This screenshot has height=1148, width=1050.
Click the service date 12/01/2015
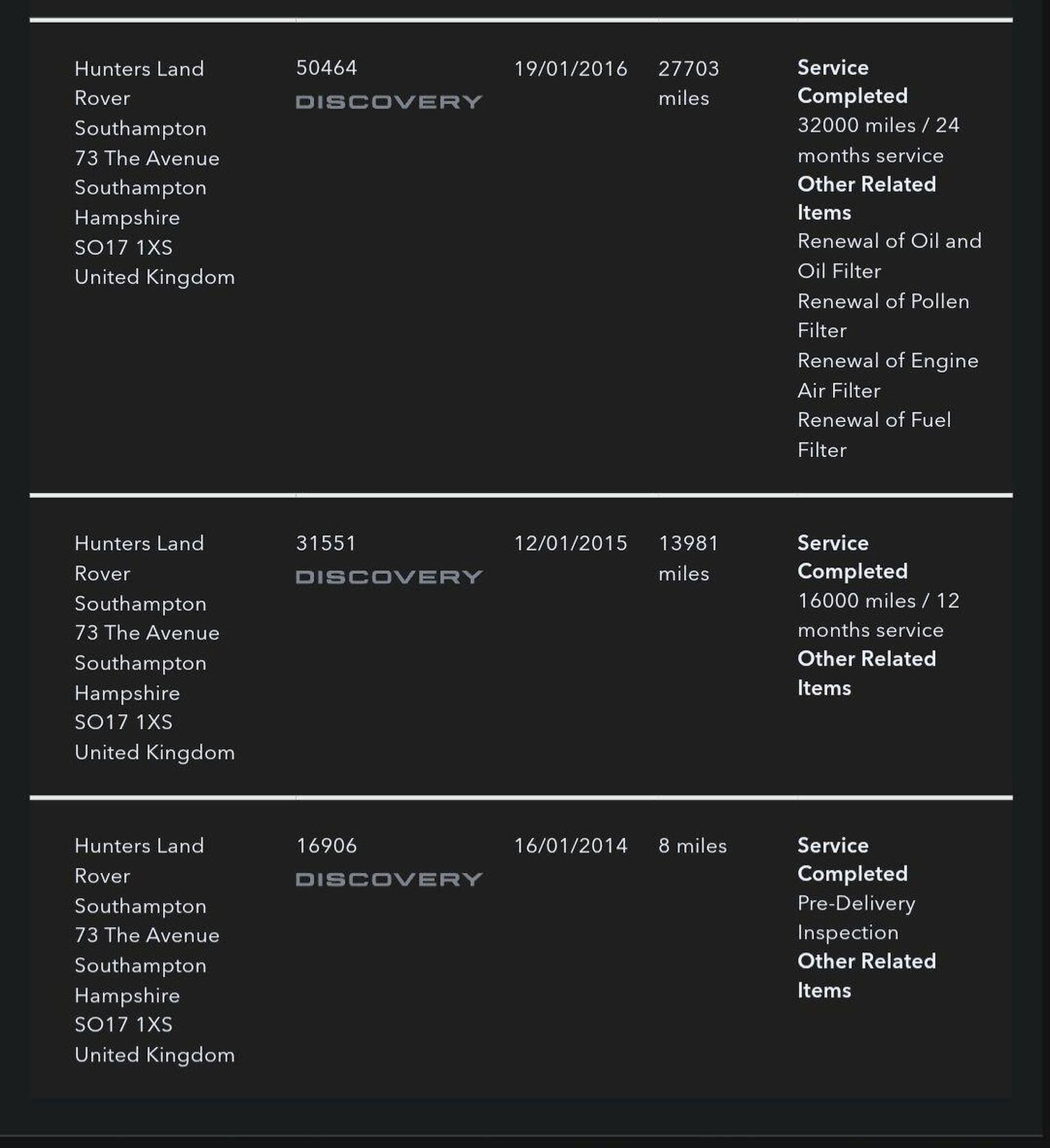(570, 543)
